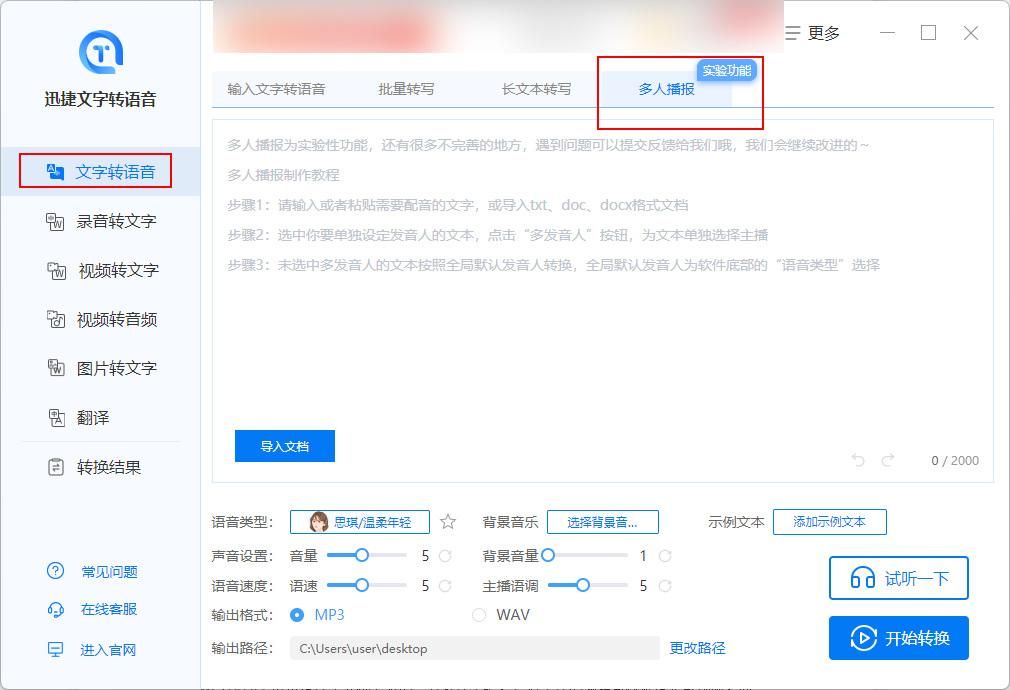Open the 进入官网 link
1010x690 pixels.
[x=108, y=650]
